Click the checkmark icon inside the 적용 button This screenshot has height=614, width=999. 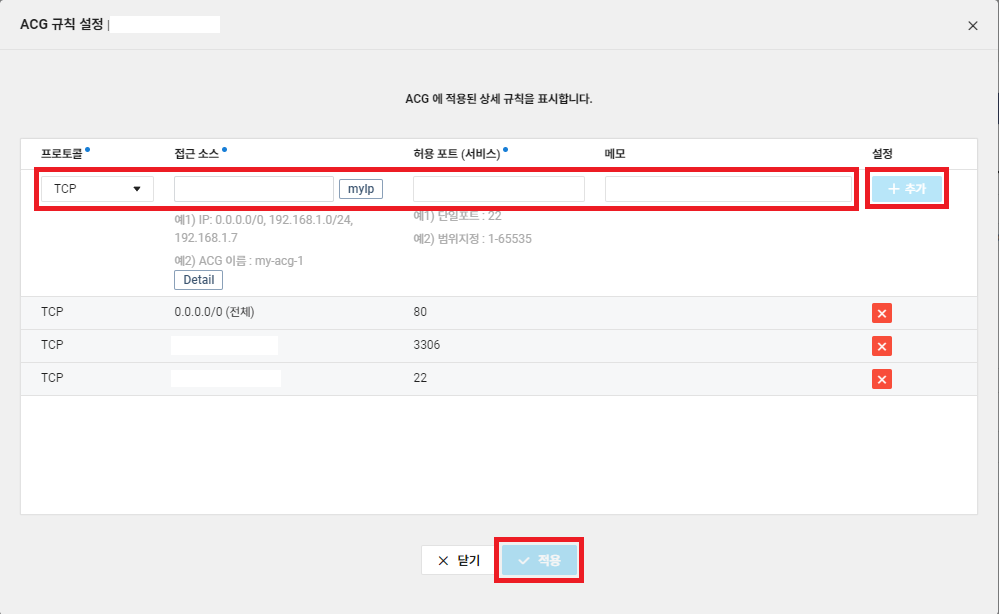[x=525, y=560]
